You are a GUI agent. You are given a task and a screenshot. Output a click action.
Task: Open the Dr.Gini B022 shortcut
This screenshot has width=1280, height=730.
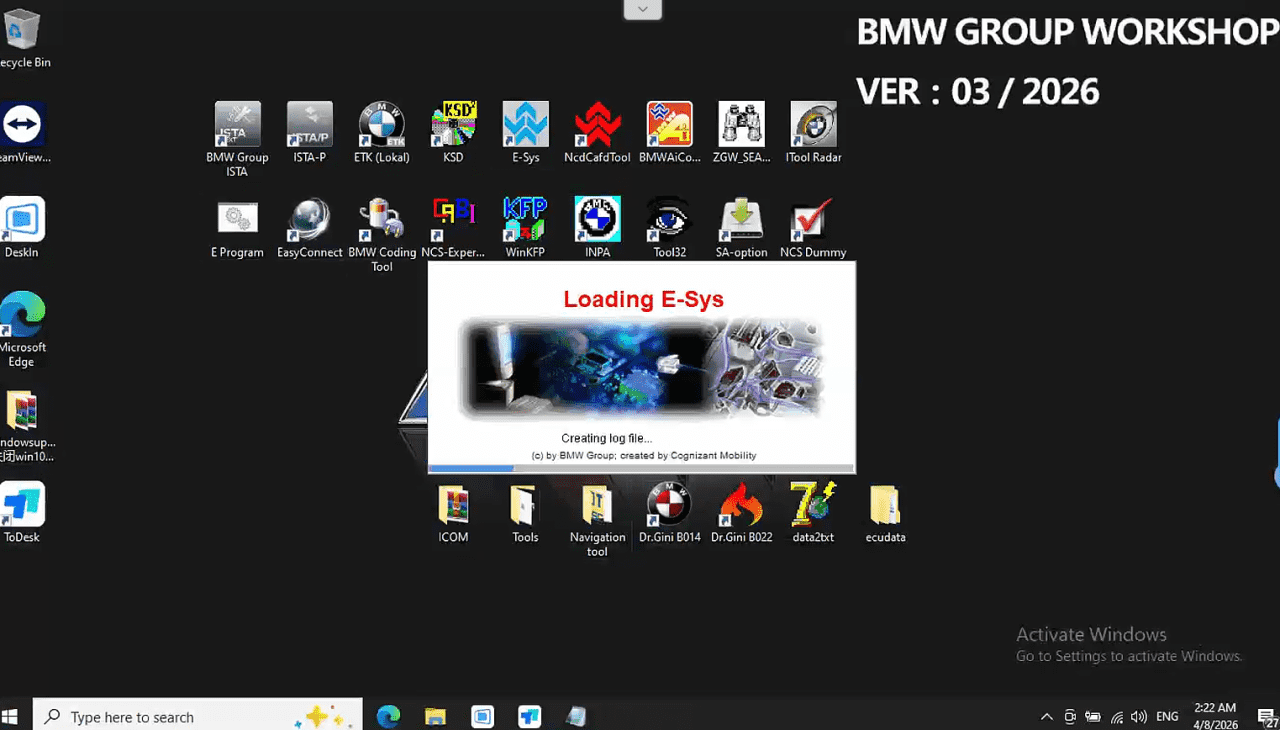point(741,506)
